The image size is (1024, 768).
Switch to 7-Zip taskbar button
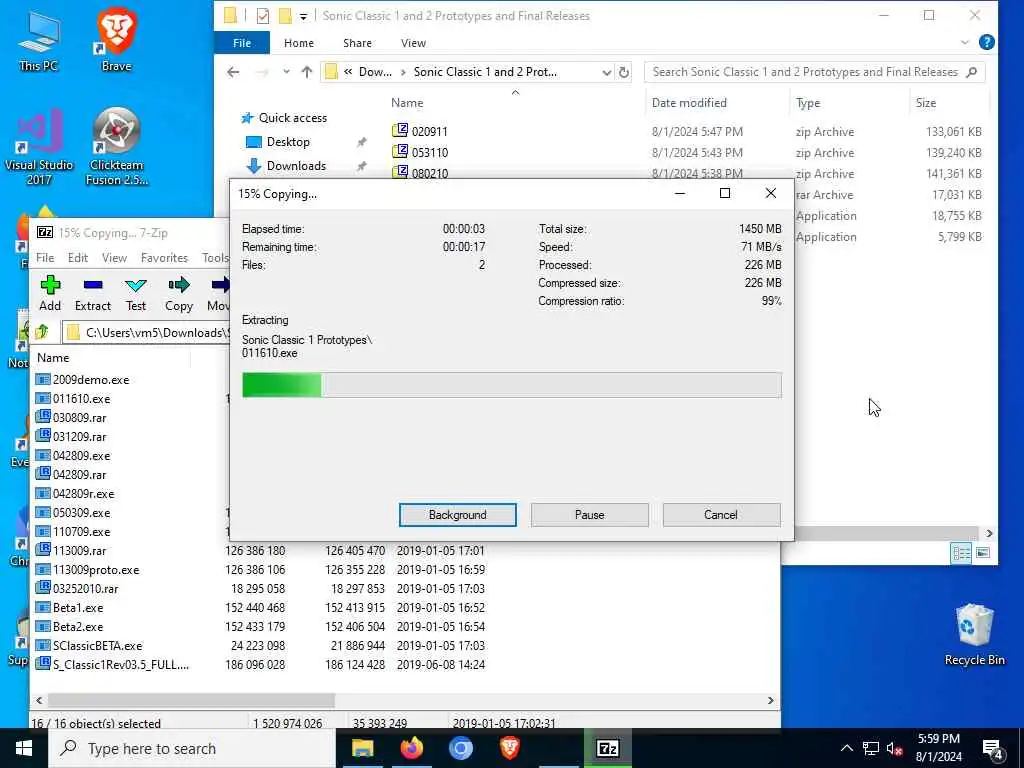pos(607,748)
